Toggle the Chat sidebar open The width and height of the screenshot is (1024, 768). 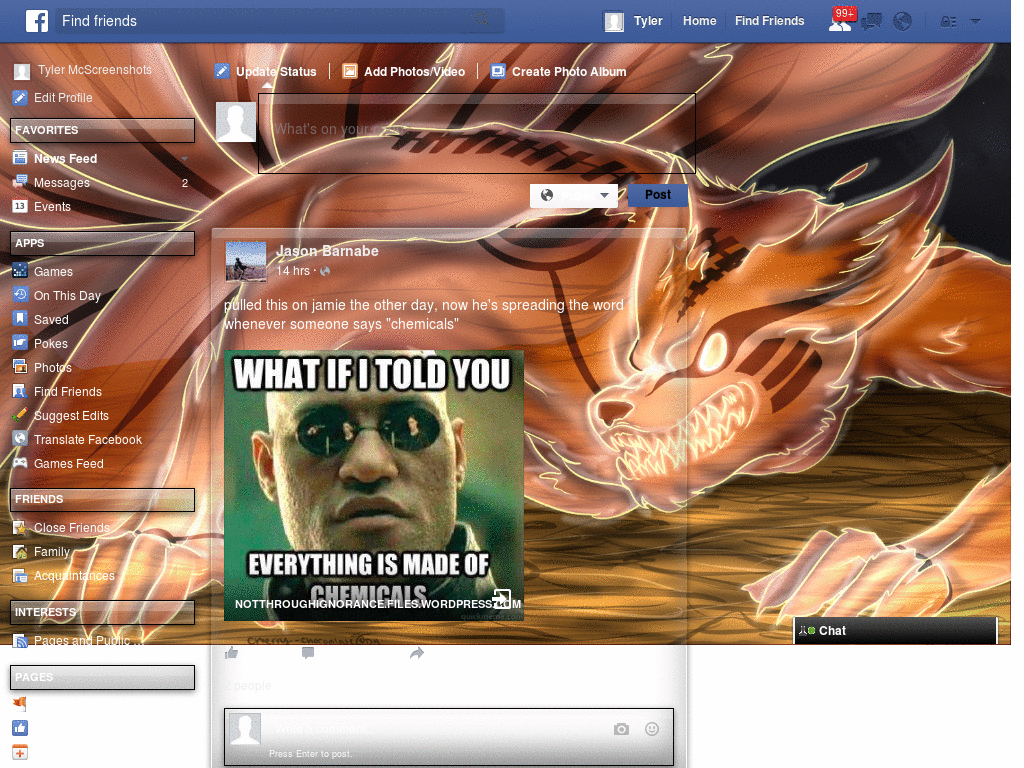(x=893, y=630)
